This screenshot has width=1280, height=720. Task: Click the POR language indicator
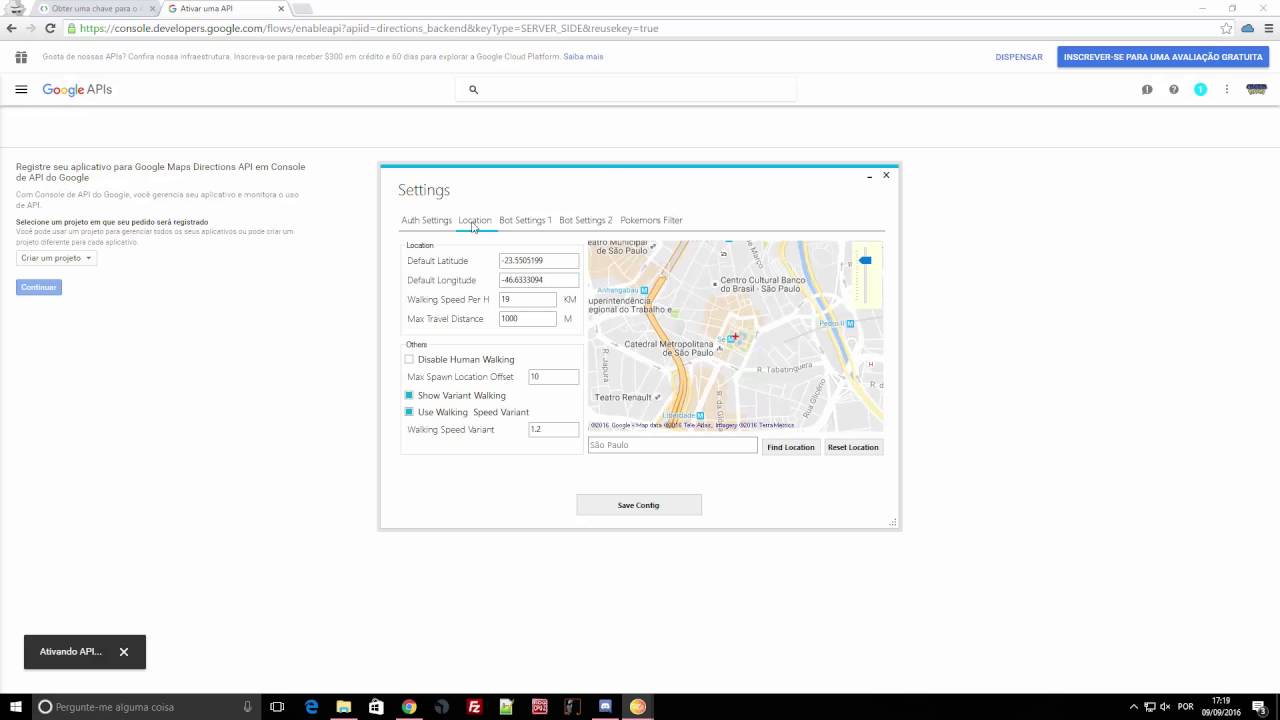click(x=1186, y=707)
